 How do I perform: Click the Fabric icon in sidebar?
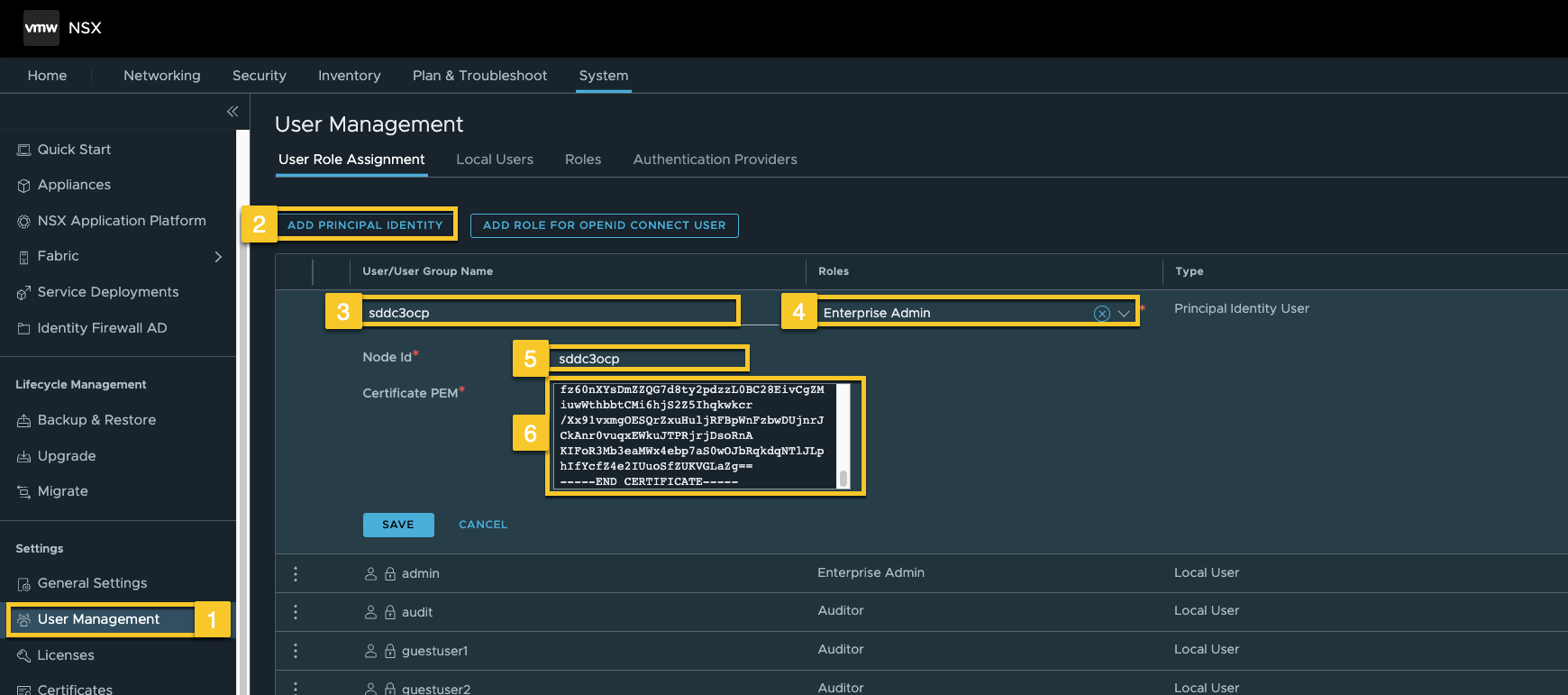24,257
